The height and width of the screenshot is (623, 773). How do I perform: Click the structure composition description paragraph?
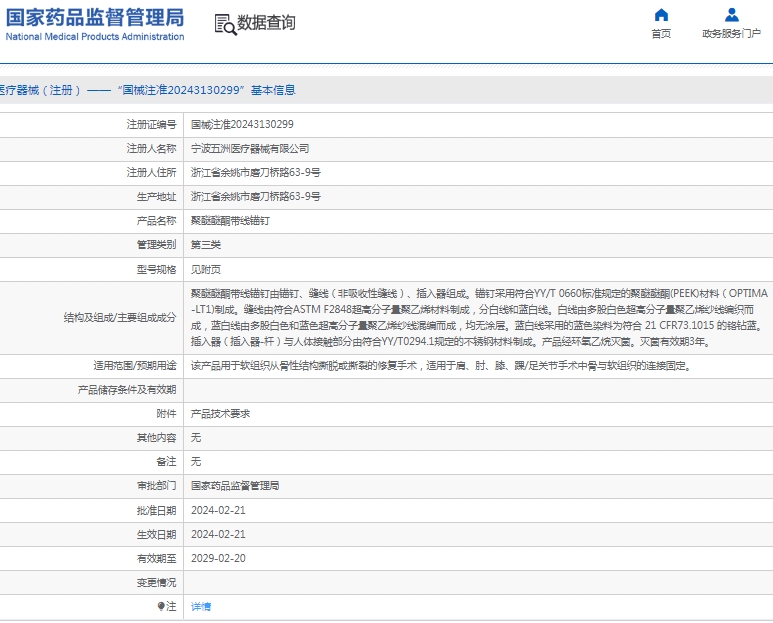click(x=479, y=317)
